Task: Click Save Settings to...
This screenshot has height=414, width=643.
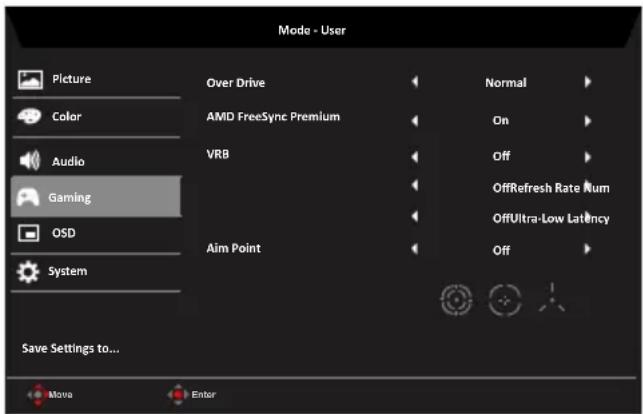Action: click(71, 348)
